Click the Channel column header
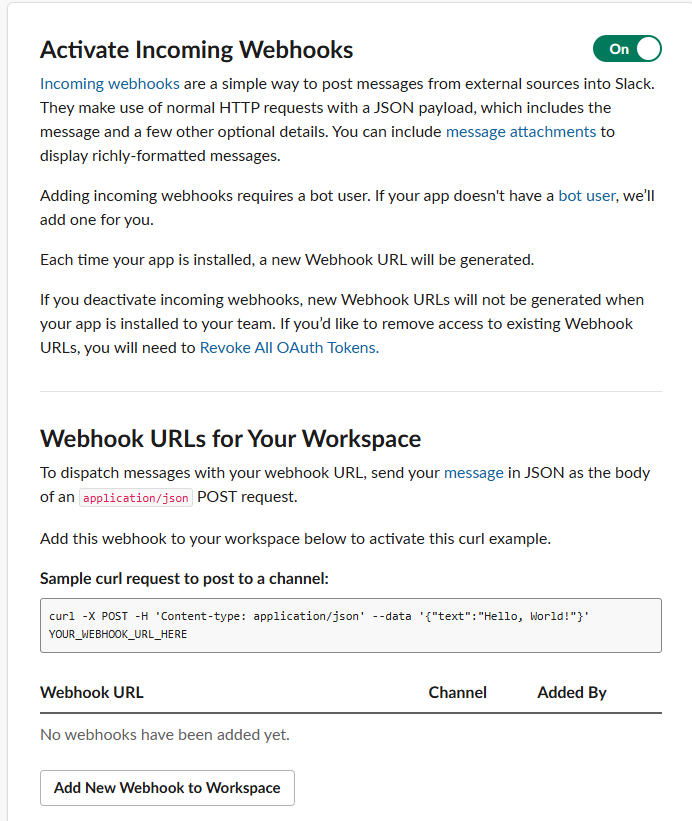Screen dimensions: 692x821 [x=457, y=692]
